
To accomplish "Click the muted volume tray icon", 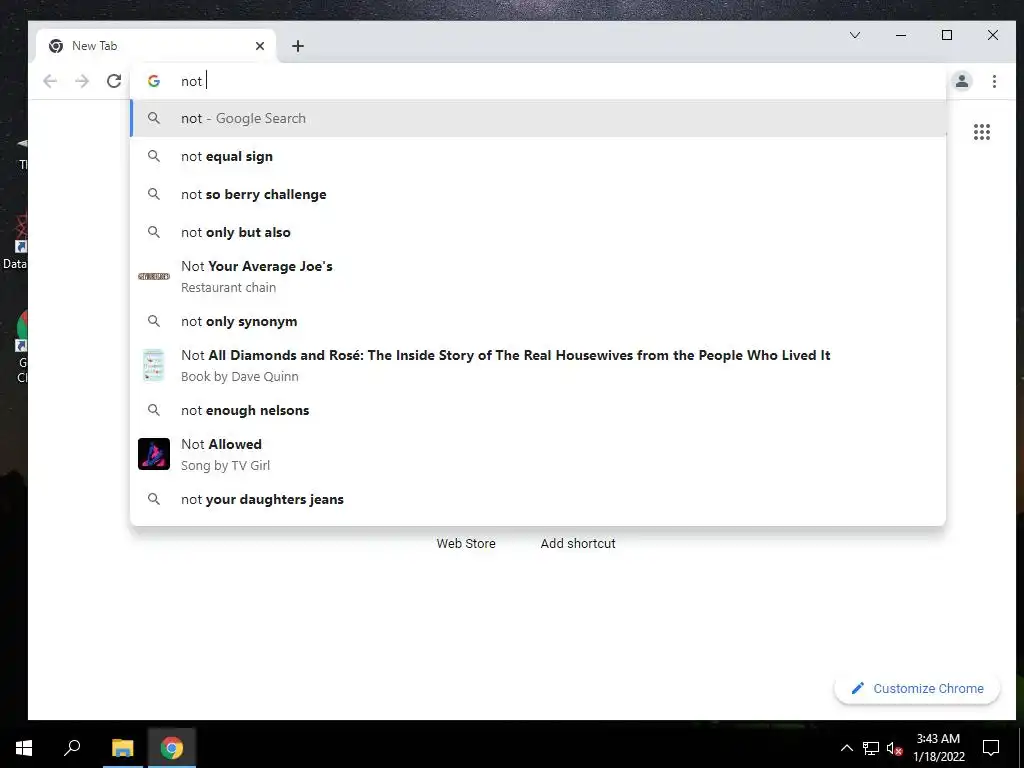I will [895, 748].
